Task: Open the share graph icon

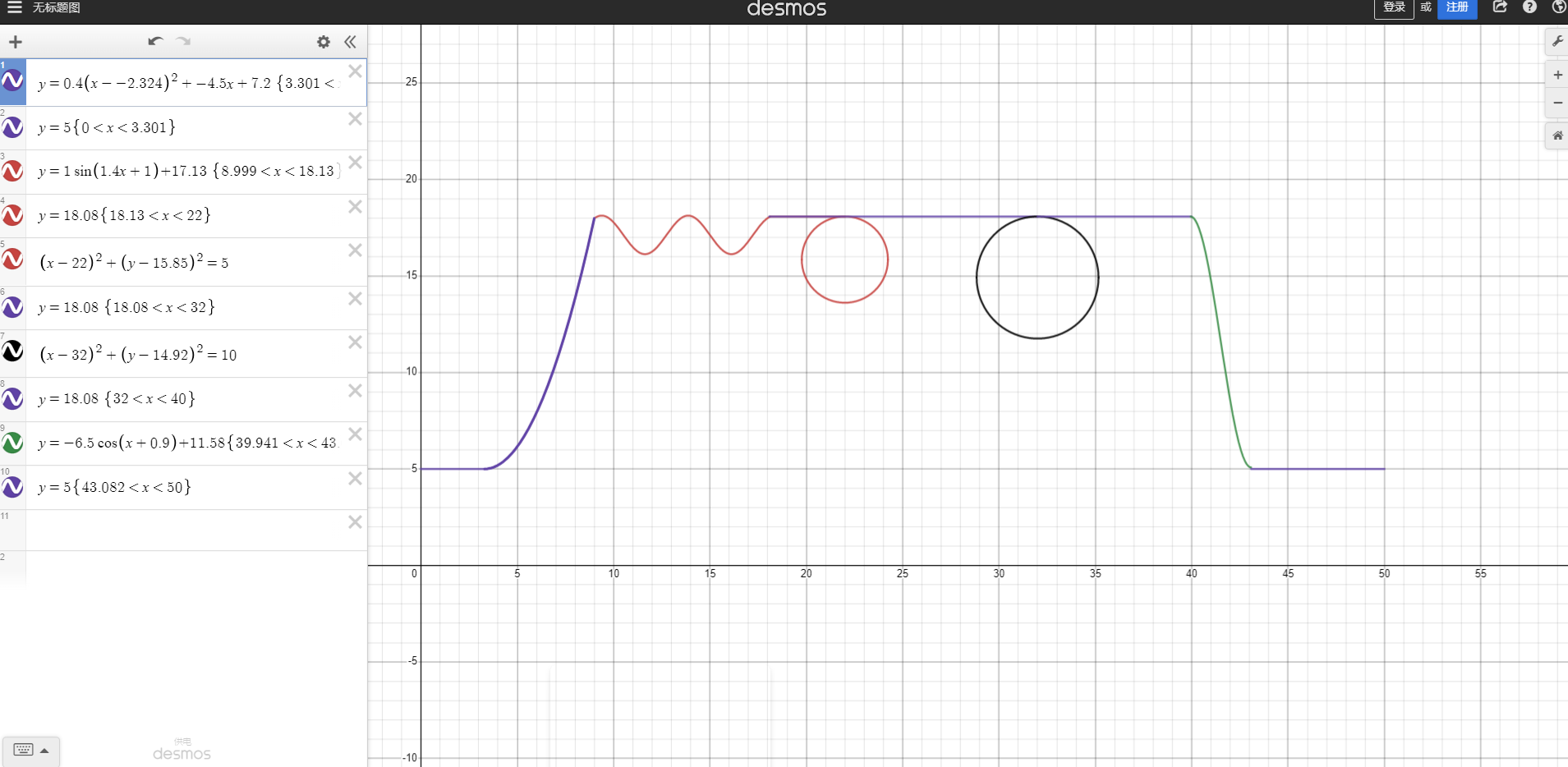Action: click(x=1500, y=7)
